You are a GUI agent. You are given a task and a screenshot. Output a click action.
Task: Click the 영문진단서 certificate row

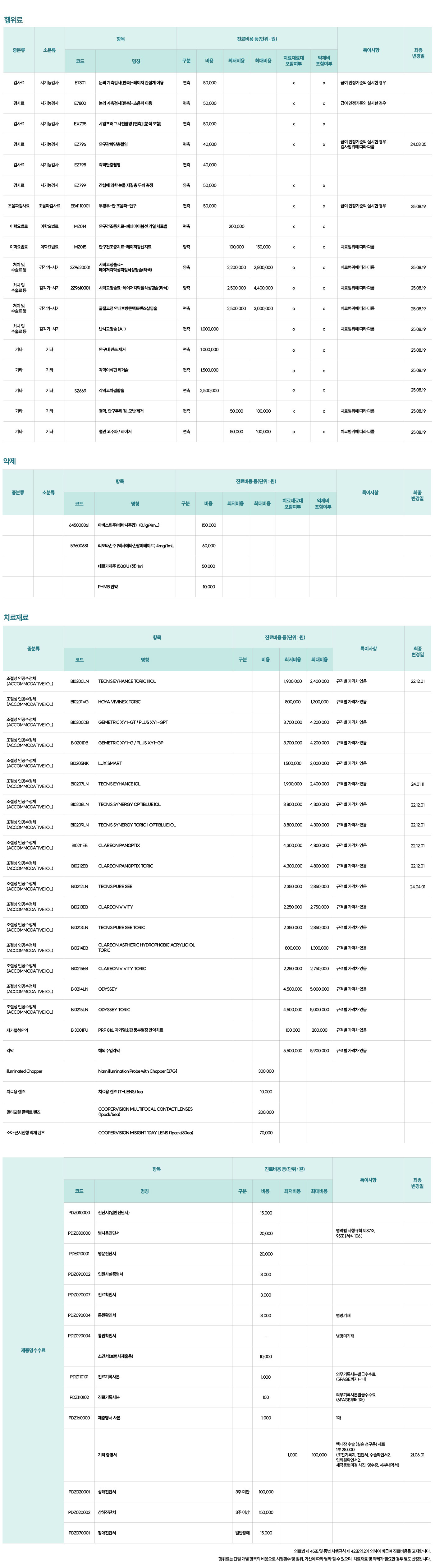(107, 1254)
